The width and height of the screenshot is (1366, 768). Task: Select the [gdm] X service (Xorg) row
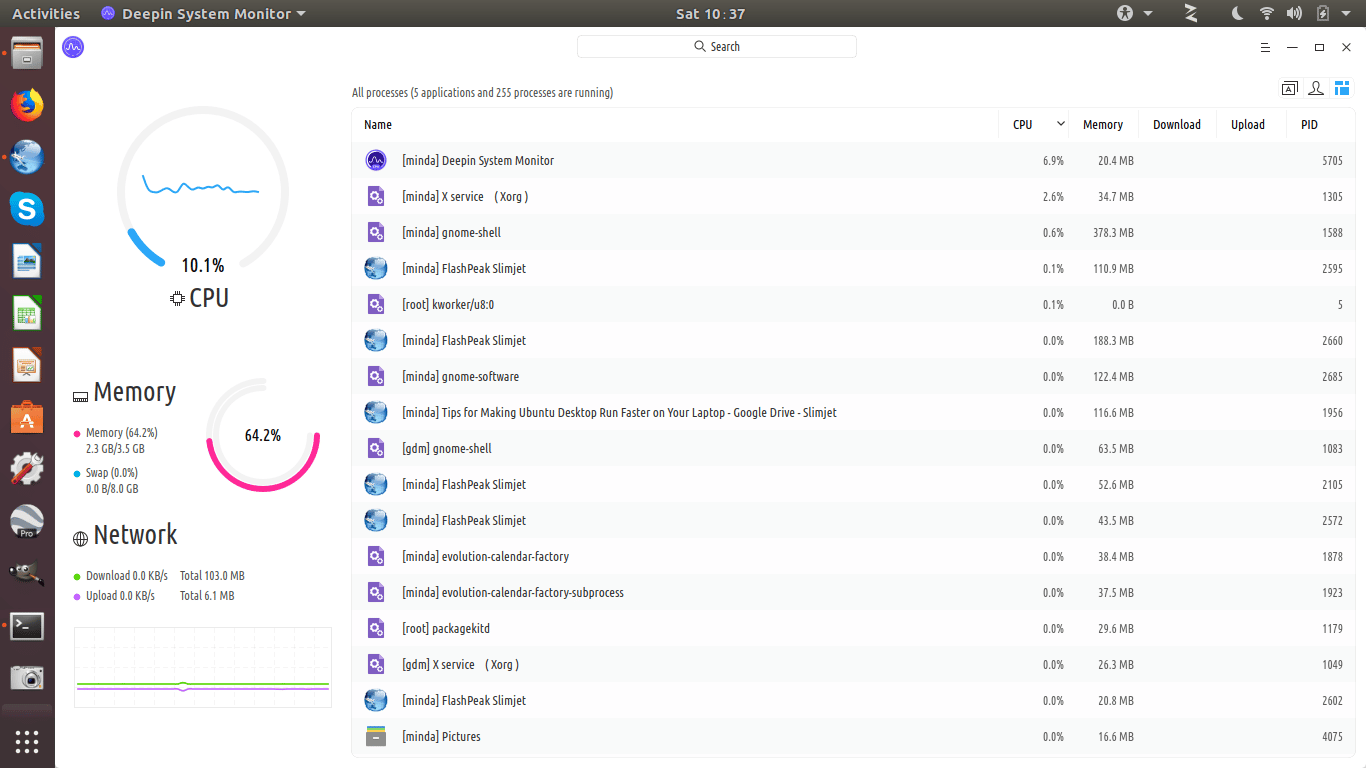click(853, 664)
